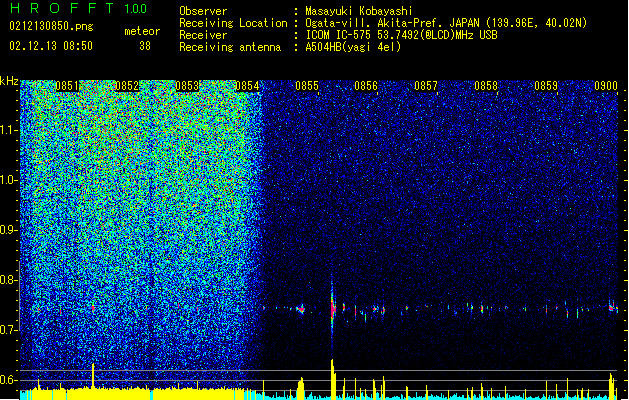Click the 0.6 kHz axis label
Image resolution: width=629 pixels, height=400 pixels.
(x=8, y=380)
